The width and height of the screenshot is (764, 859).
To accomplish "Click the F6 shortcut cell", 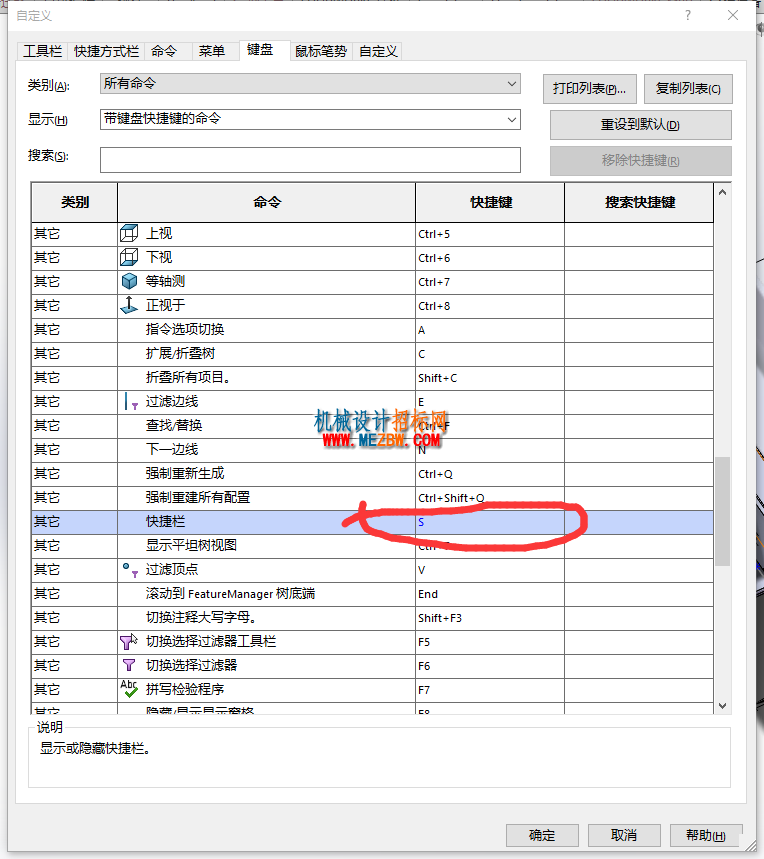I will pos(490,666).
